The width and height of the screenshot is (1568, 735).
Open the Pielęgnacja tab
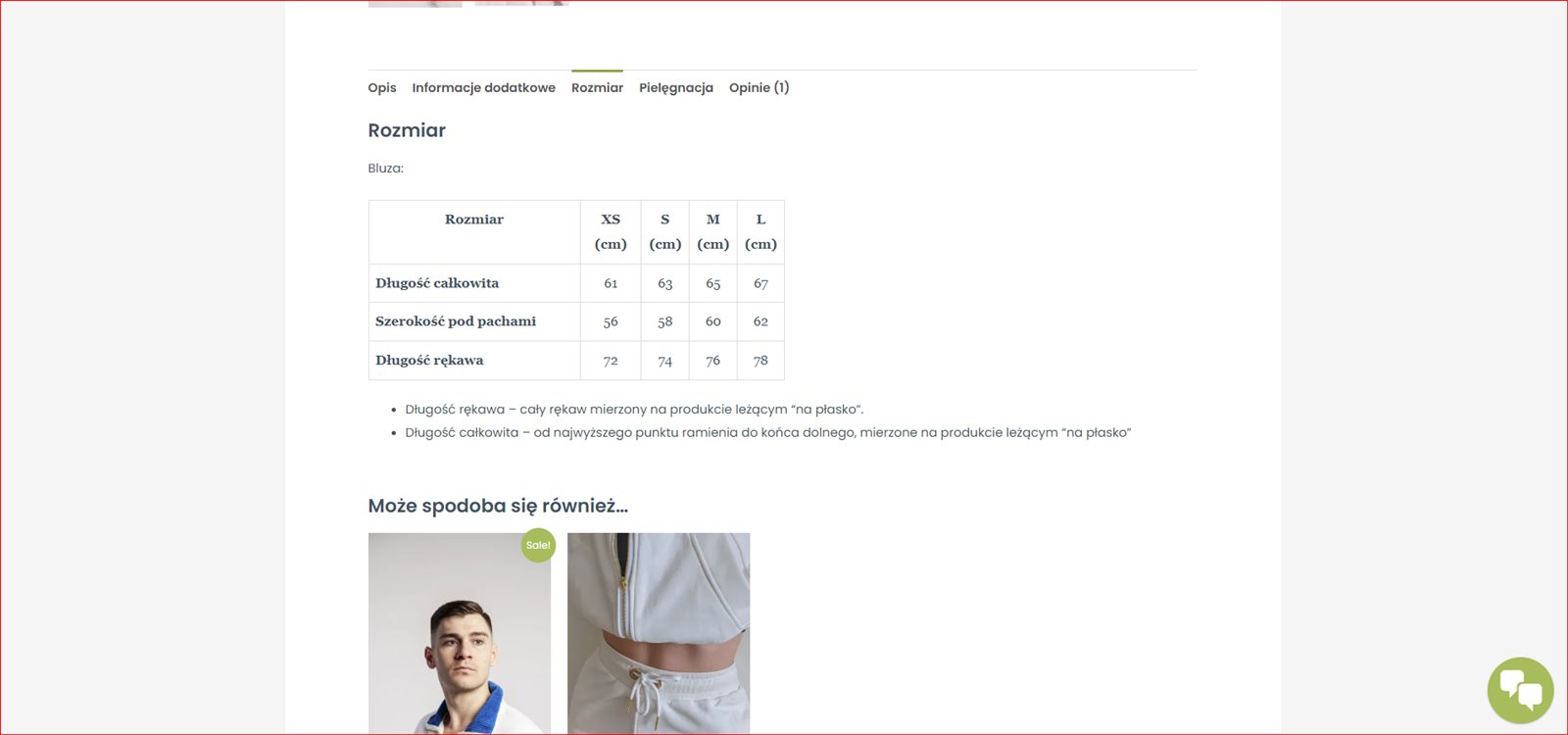pos(676,87)
